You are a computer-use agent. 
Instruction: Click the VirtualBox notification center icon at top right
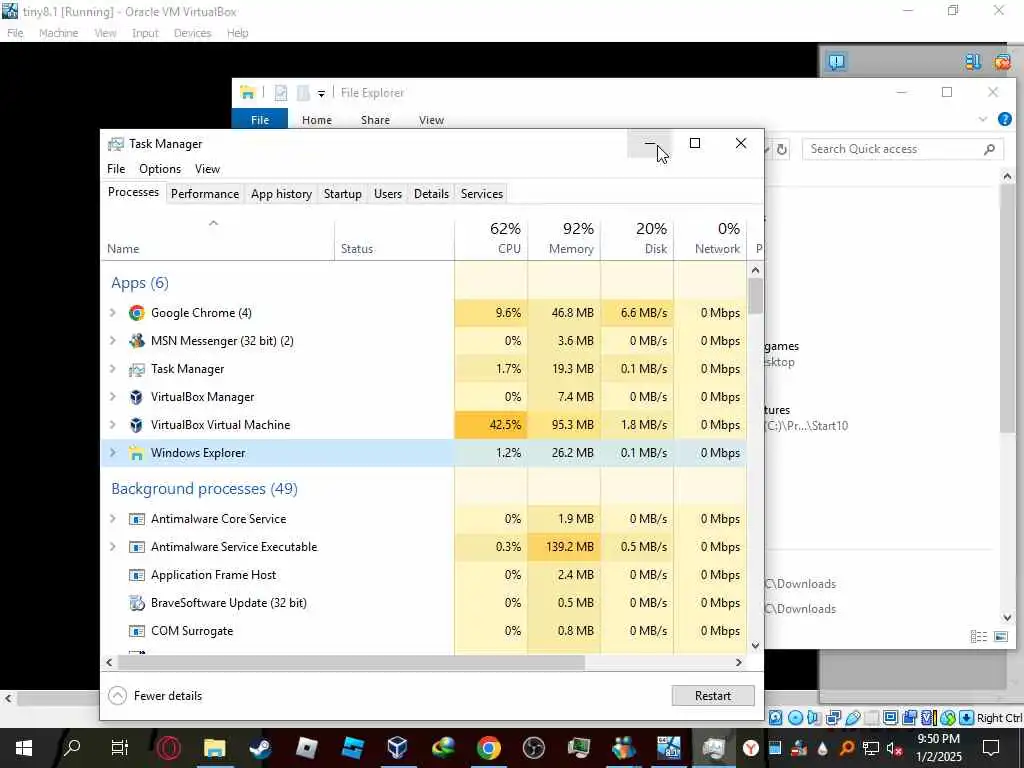[836, 62]
